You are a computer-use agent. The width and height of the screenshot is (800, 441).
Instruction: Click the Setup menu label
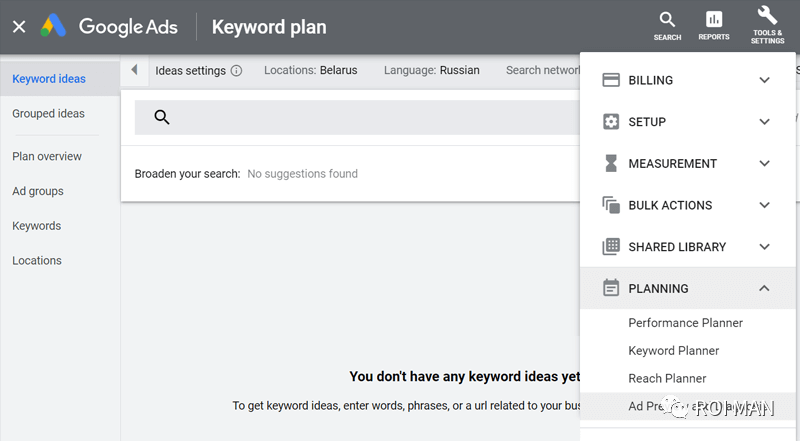pyautogui.click(x=647, y=122)
